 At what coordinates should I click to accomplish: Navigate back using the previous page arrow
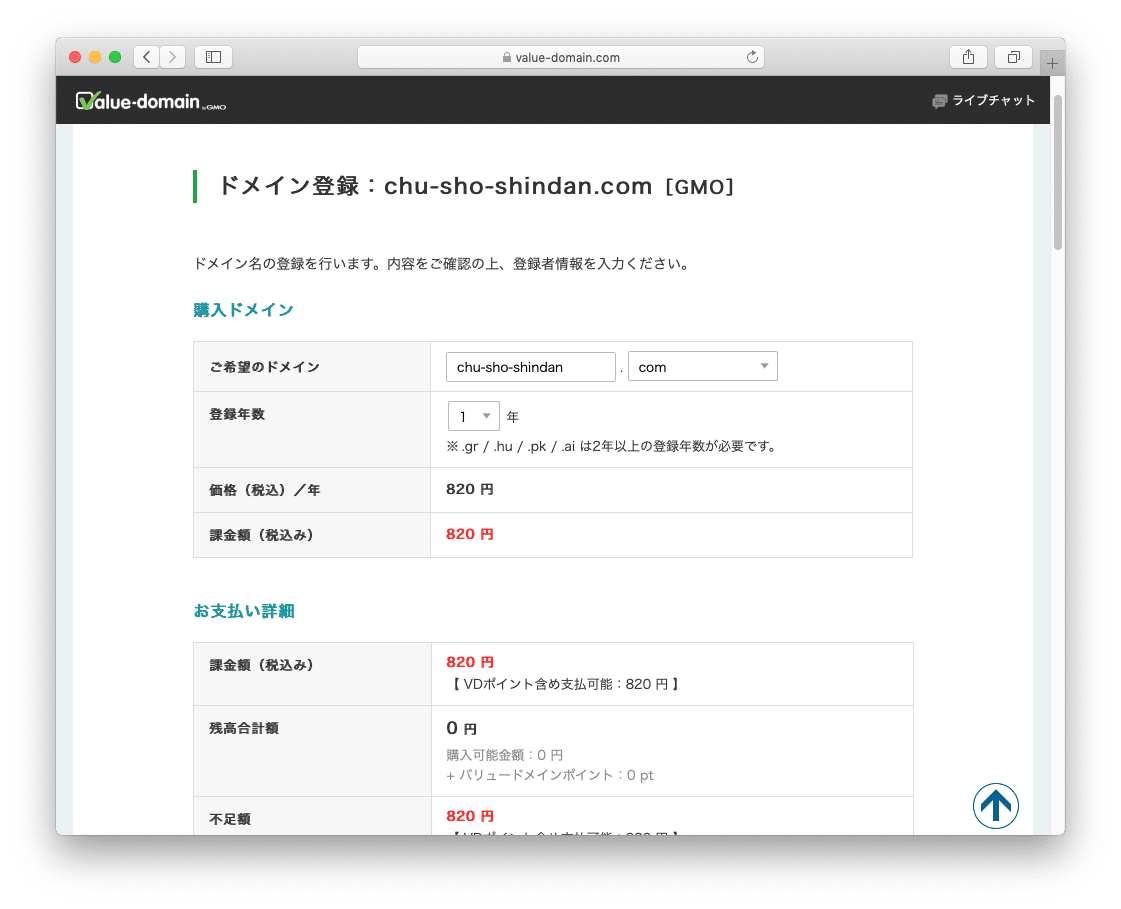click(x=146, y=57)
